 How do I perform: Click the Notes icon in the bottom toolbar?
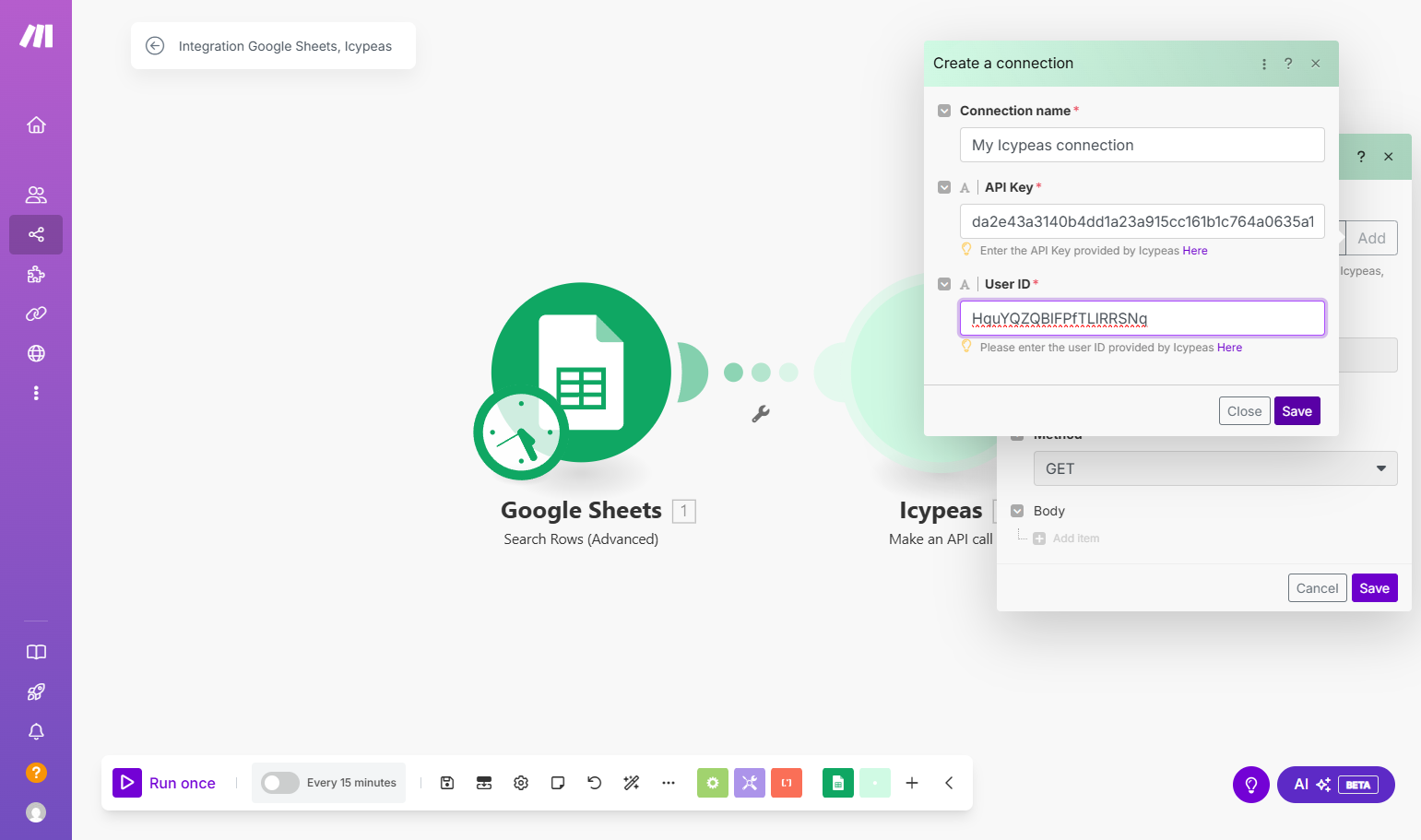click(x=558, y=783)
